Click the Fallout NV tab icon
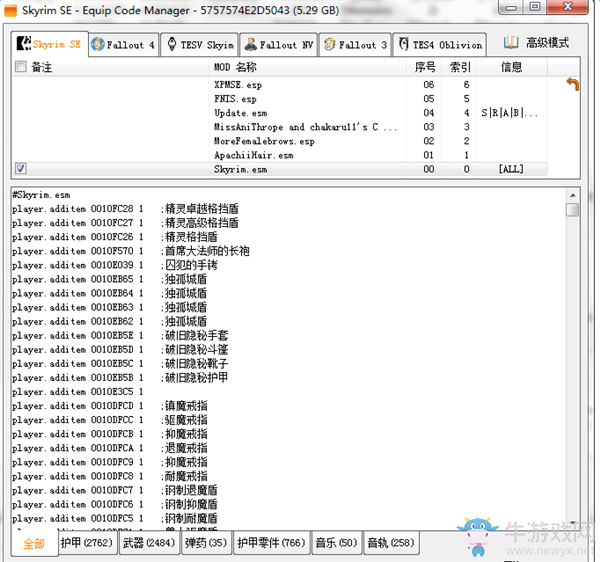The width and height of the screenshot is (600, 562). click(x=251, y=44)
